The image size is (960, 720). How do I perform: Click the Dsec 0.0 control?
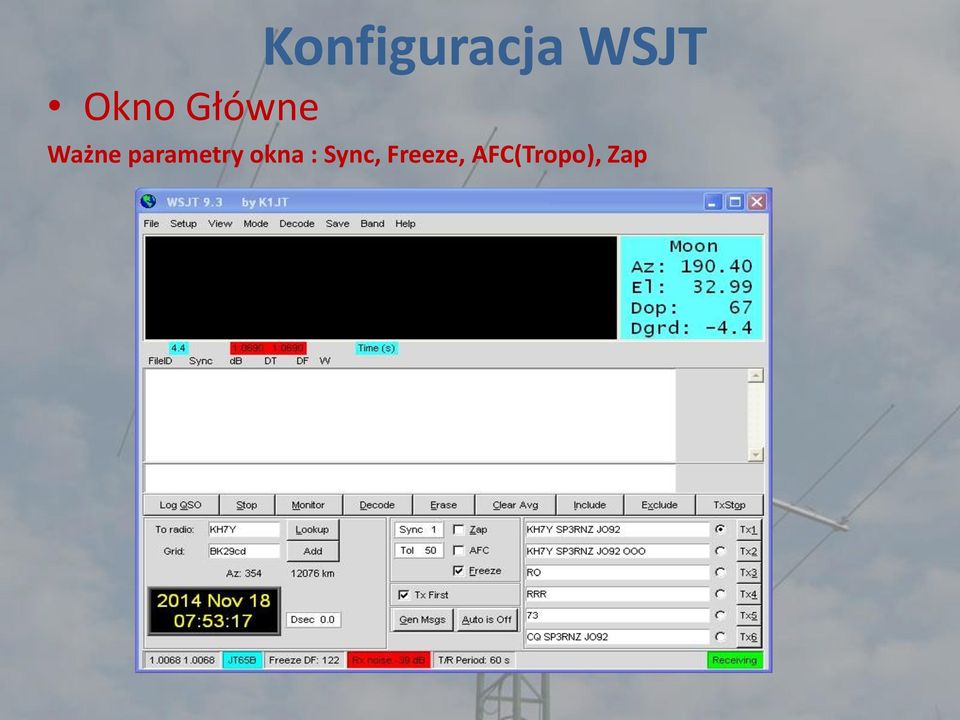(x=313, y=620)
